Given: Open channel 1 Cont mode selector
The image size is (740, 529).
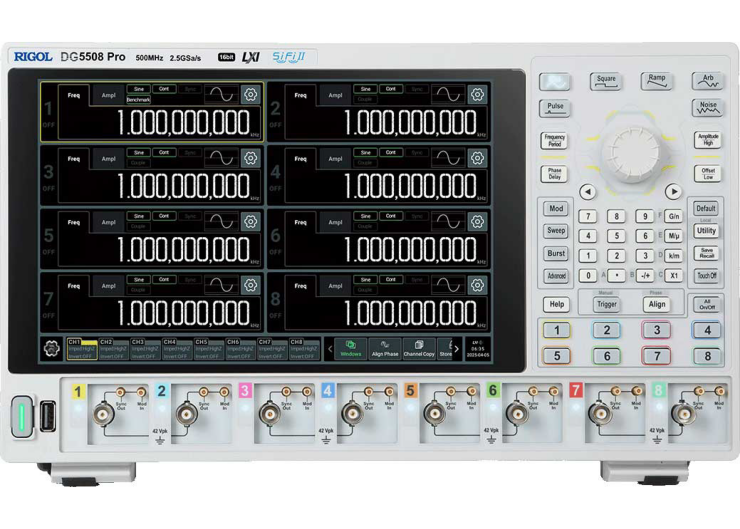Looking at the screenshot, I should [x=164, y=89].
